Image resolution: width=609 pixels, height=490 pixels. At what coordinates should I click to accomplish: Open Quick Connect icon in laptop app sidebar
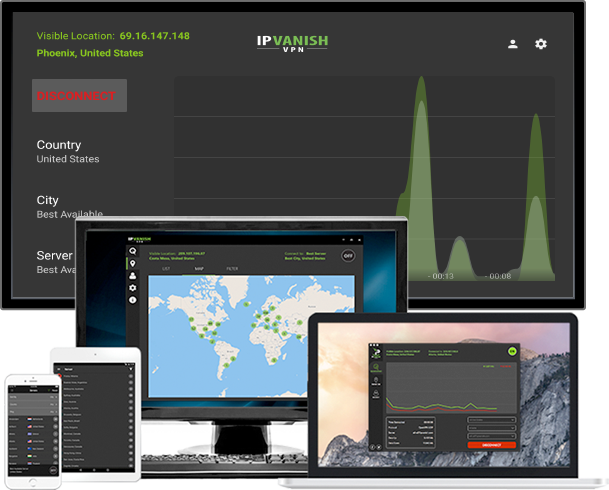pyautogui.click(x=376, y=368)
